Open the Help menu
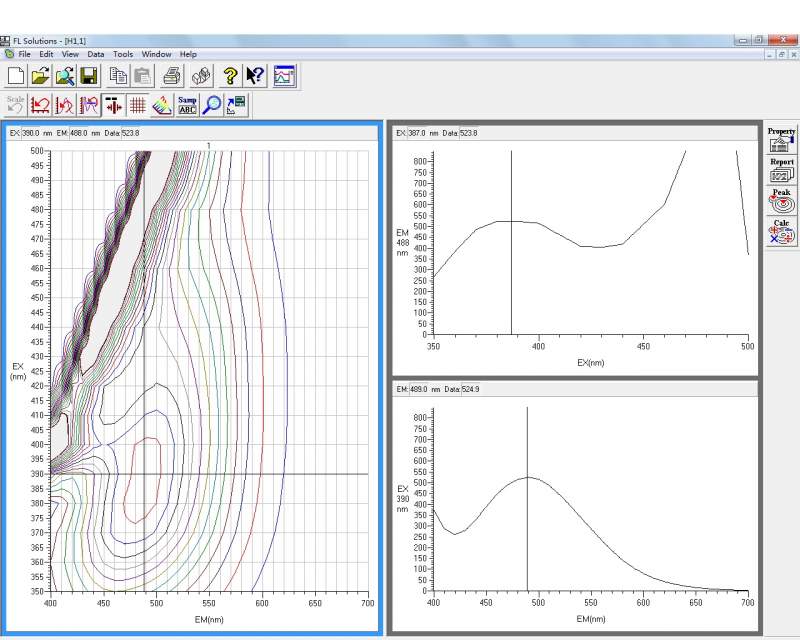 188,54
